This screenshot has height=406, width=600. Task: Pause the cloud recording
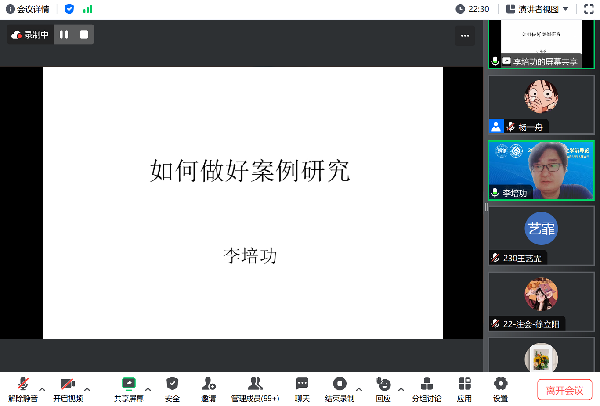[x=64, y=34]
